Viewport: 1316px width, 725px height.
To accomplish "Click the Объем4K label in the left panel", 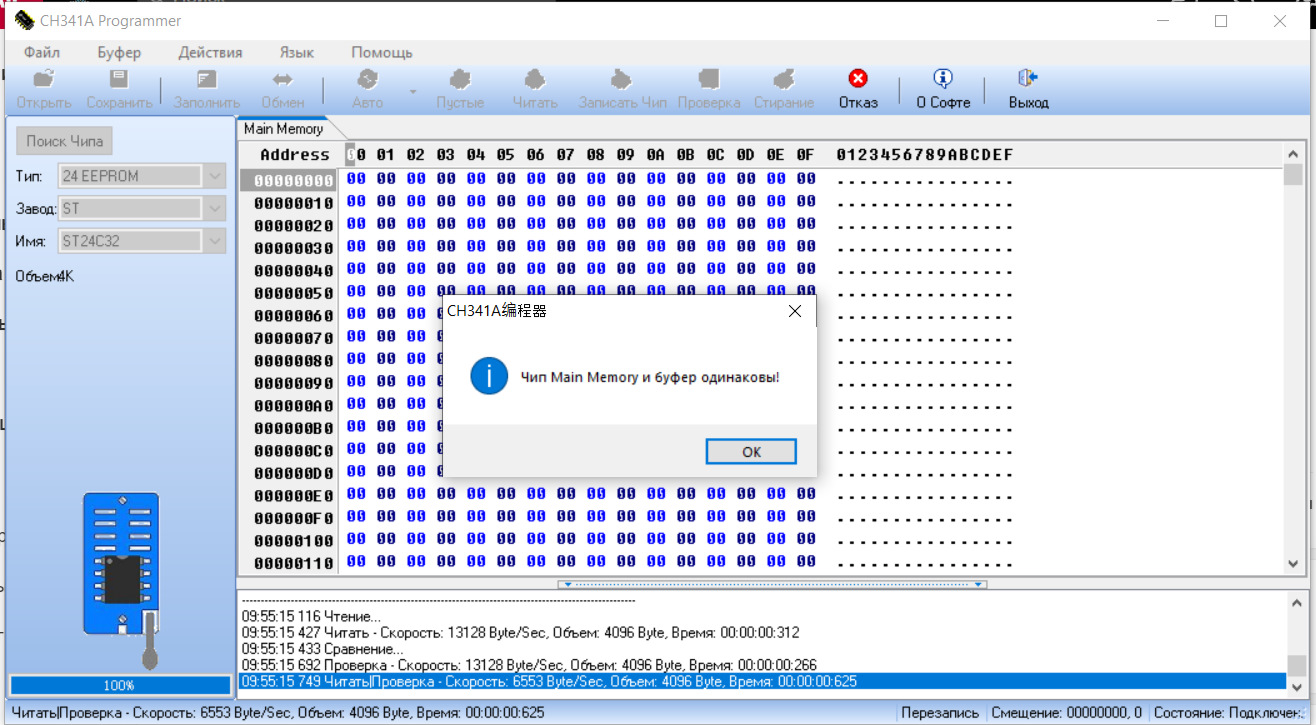I will click(x=44, y=276).
